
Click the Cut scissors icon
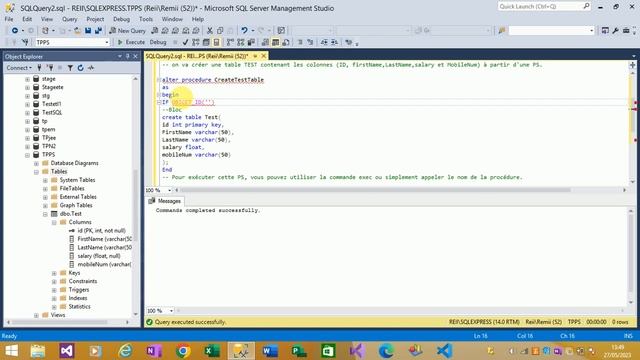click(x=210, y=31)
